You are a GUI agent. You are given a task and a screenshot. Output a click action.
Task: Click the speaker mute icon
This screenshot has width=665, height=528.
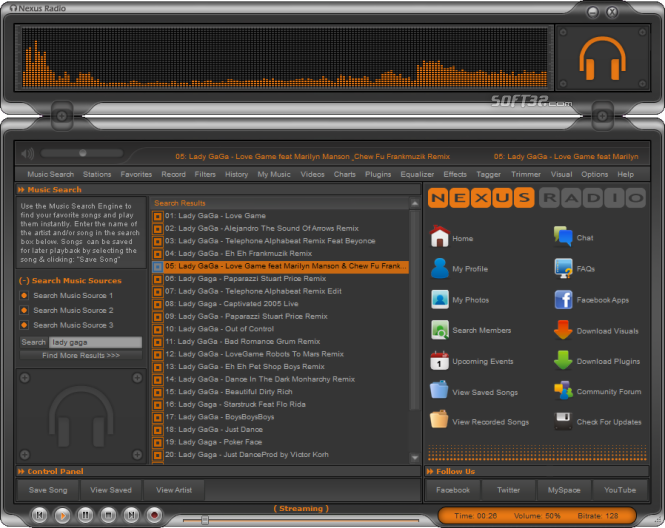27,154
